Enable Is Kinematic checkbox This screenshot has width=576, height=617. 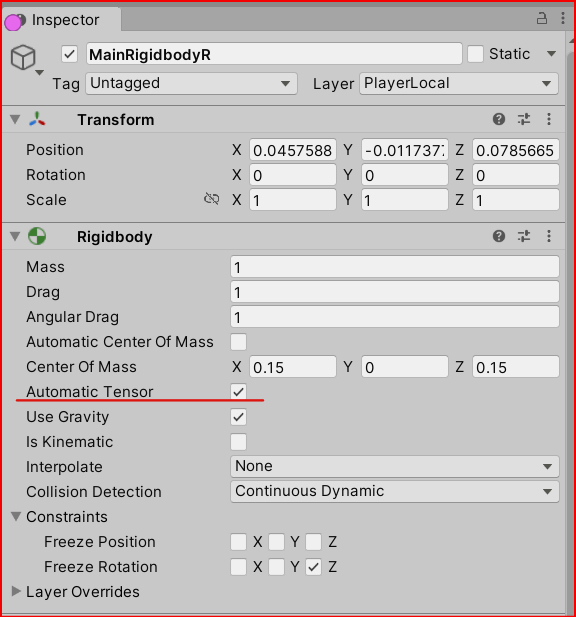[238, 442]
